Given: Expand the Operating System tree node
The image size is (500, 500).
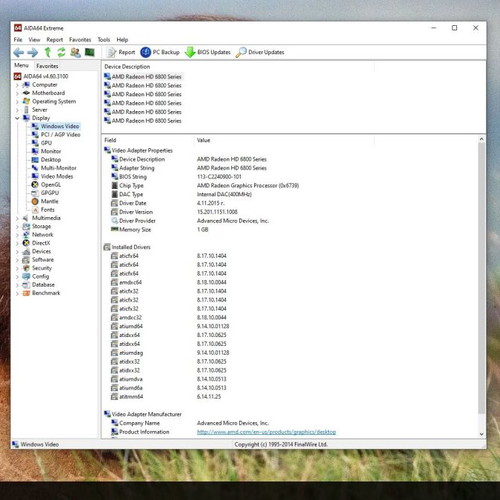Looking at the screenshot, I should [17, 102].
